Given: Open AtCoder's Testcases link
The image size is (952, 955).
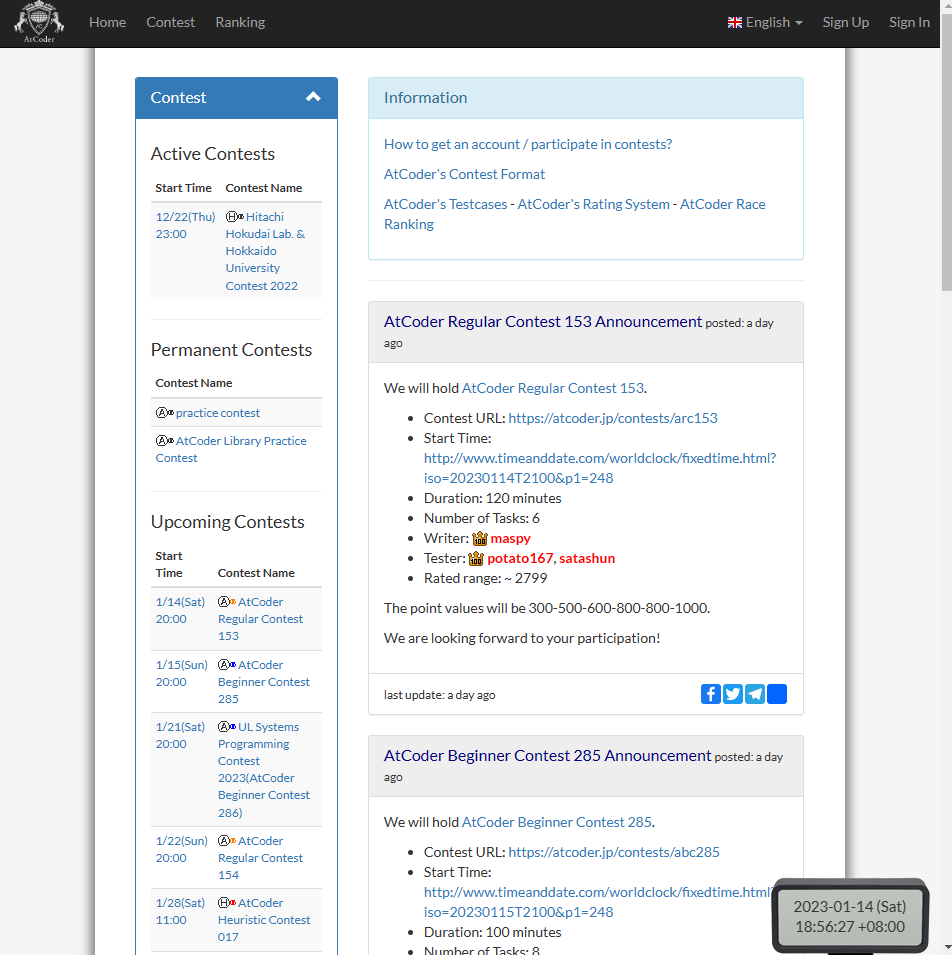Looking at the screenshot, I should coord(445,204).
